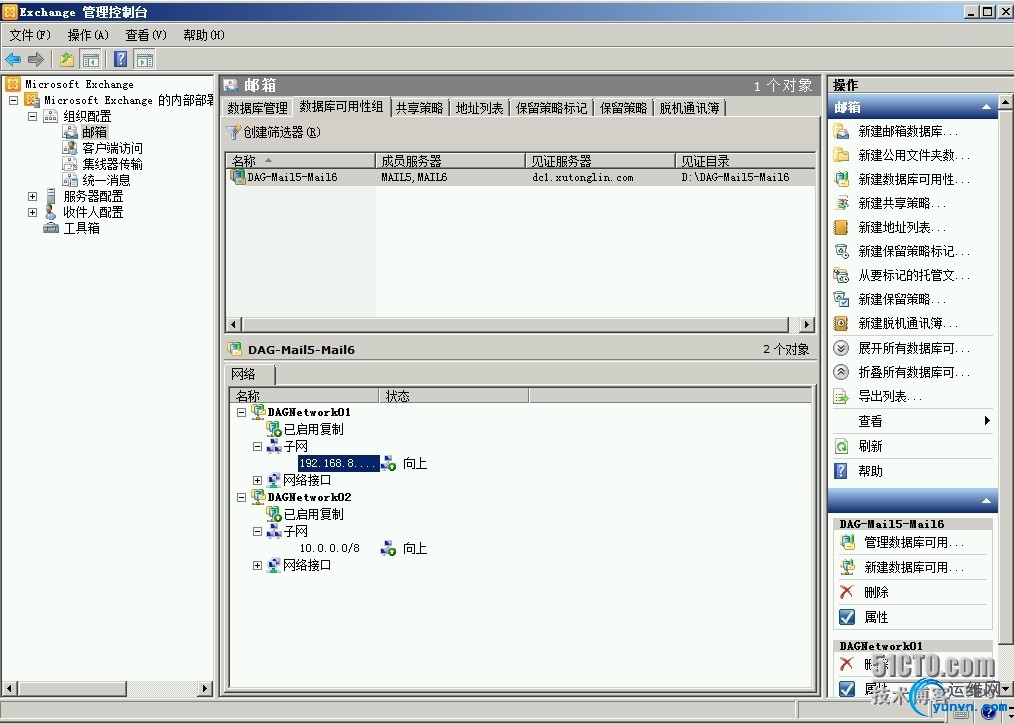The image size is (1014, 724).
Task: Click right arrow of the database list scrollbar
Action: [806, 325]
